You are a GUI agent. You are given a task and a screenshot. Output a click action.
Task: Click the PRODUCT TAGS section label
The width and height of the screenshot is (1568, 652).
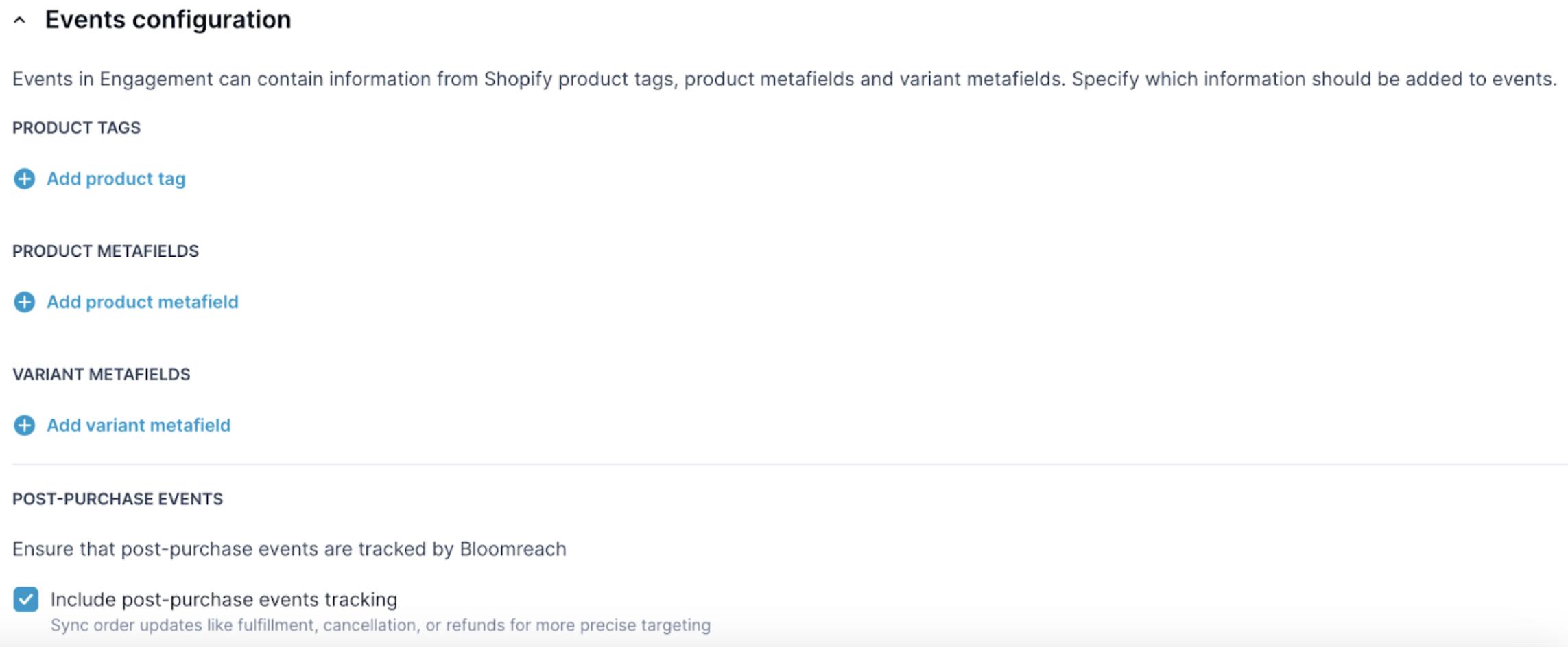(x=77, y=128)
